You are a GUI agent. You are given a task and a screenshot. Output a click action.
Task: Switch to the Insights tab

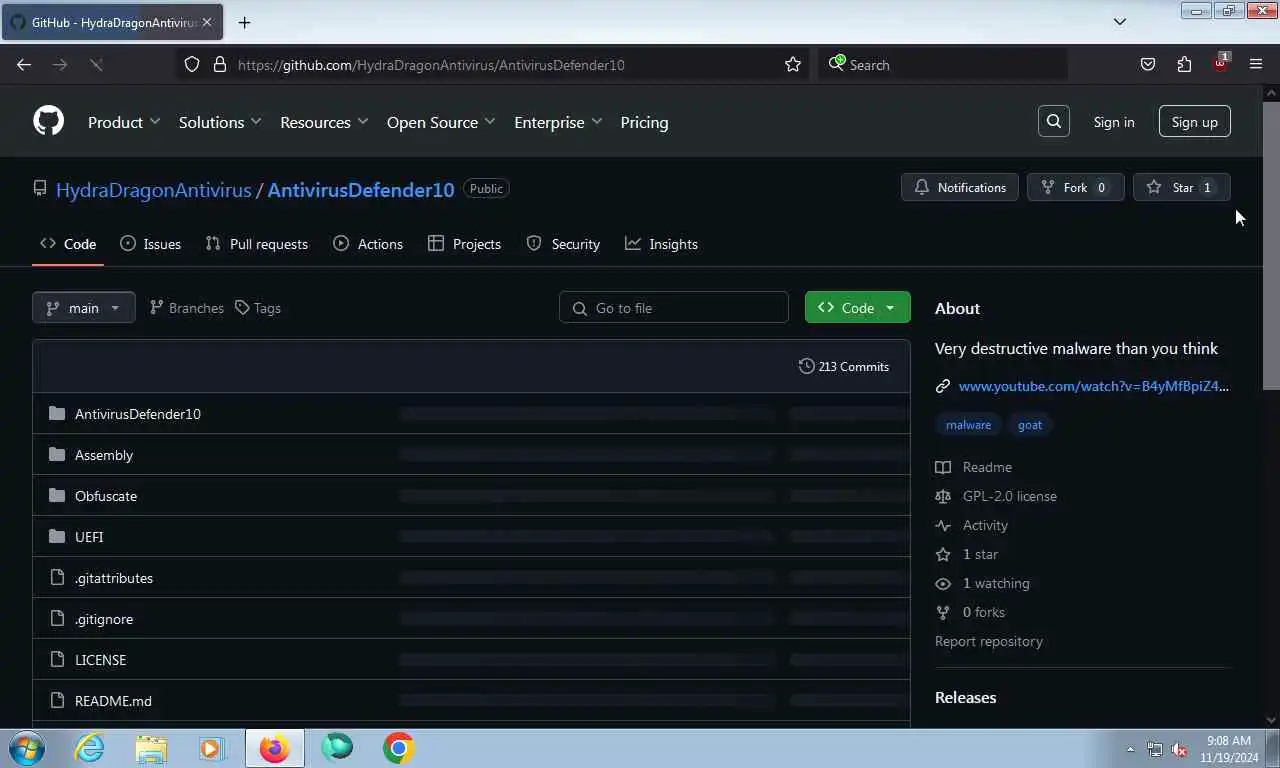(x=662, y=244)
